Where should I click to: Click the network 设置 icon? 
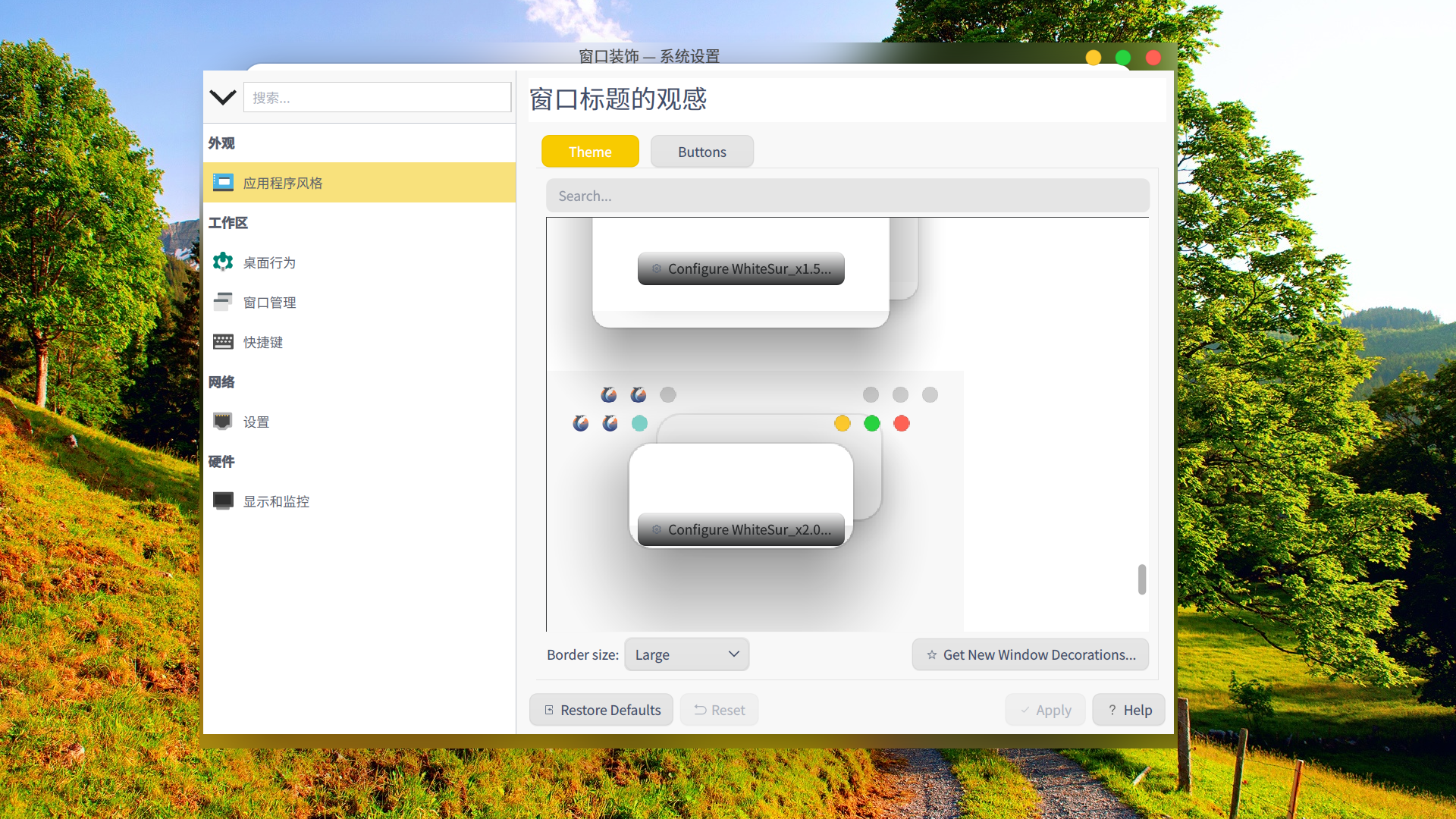(x=223, y=422)
